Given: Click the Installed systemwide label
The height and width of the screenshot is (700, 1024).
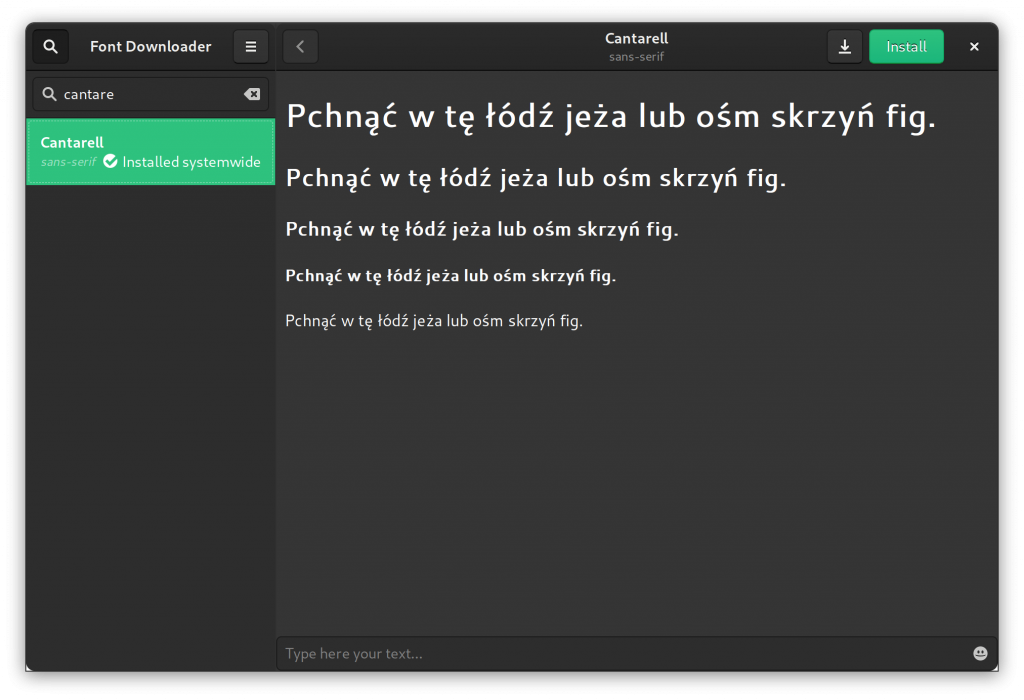Looking at the screenshot, I should (x=190, y=161).
